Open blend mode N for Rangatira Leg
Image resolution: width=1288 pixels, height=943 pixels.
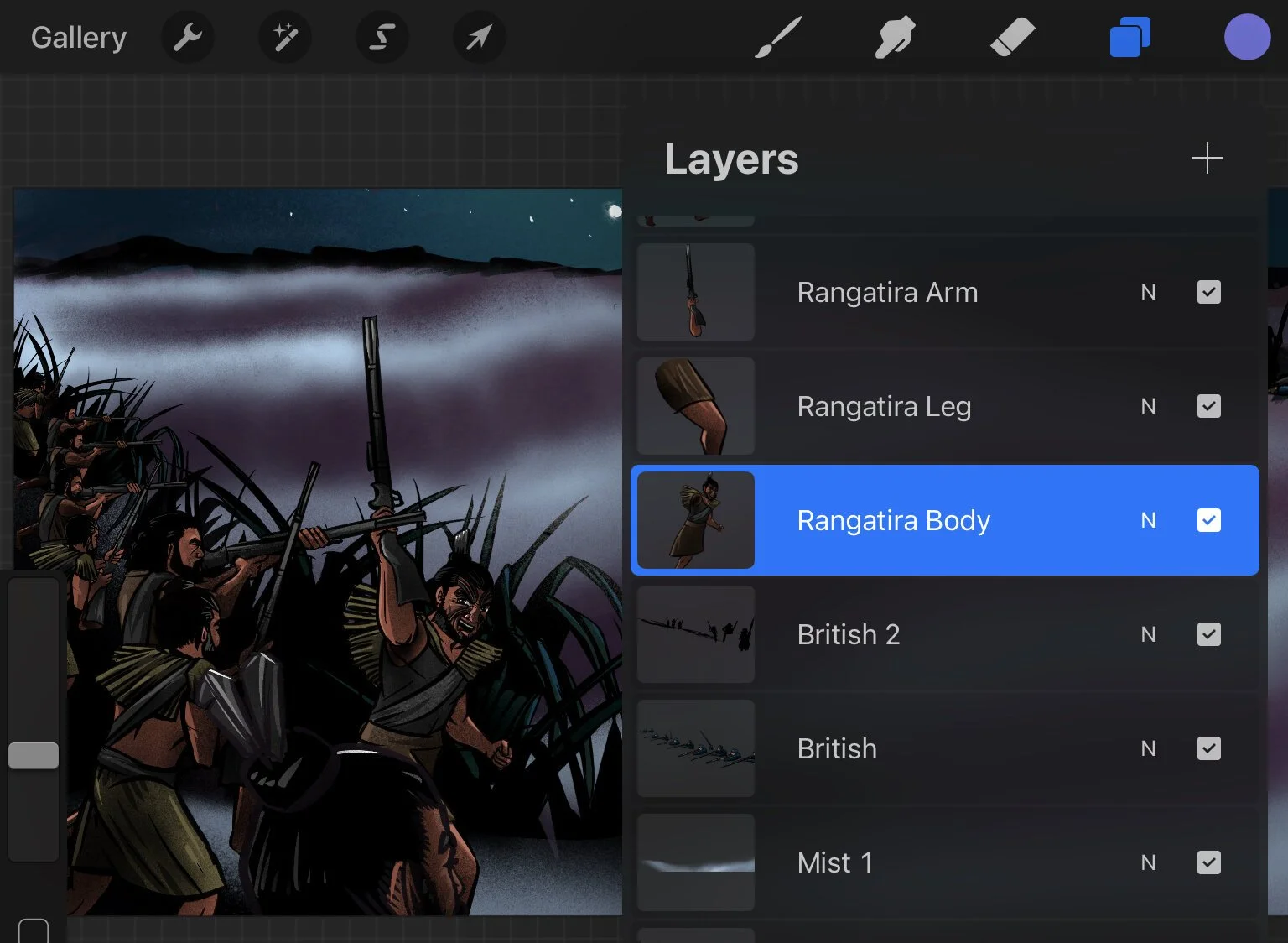click(x=1148, y=406)
